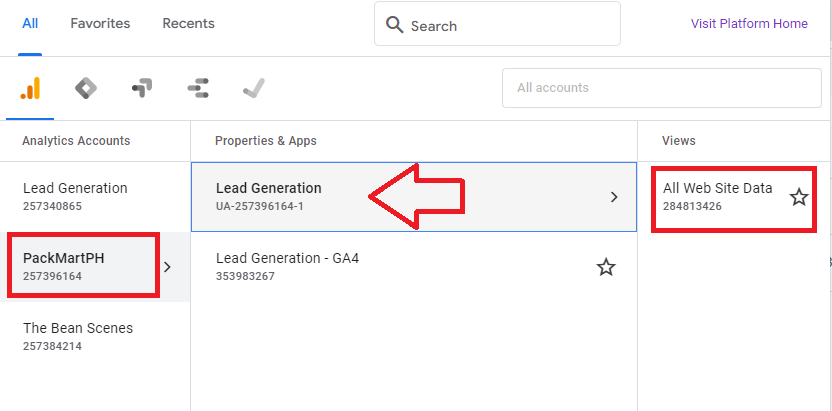Image resolution: width=832 pixels, height=411 pixels.
Task: Favorite the All Web Site Data view
Action: click(x=799, y=197)
